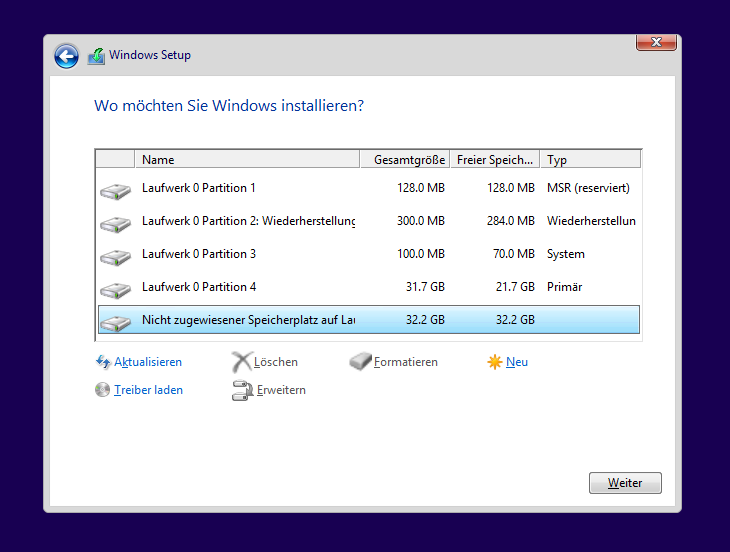This screenshot has width=730, height=552.
Task: Click the MSR (reserviert) type cell
Action: coord(588,188)
